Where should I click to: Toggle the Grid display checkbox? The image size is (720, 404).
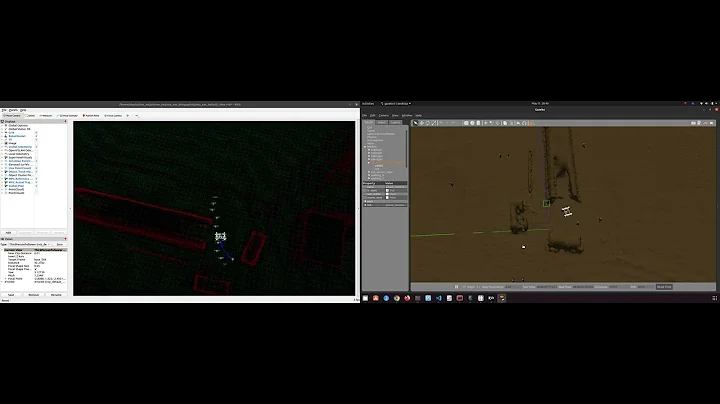click(36, 133)
